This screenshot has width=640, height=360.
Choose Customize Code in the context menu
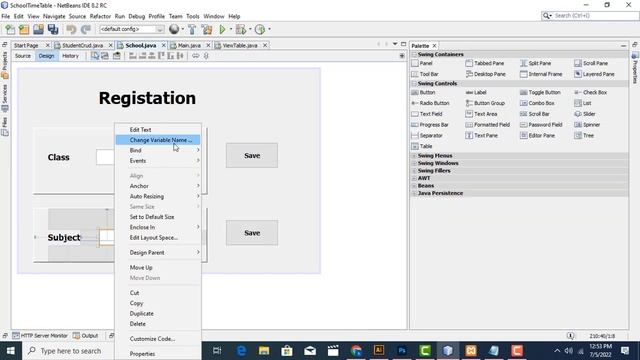coord(158,339)
